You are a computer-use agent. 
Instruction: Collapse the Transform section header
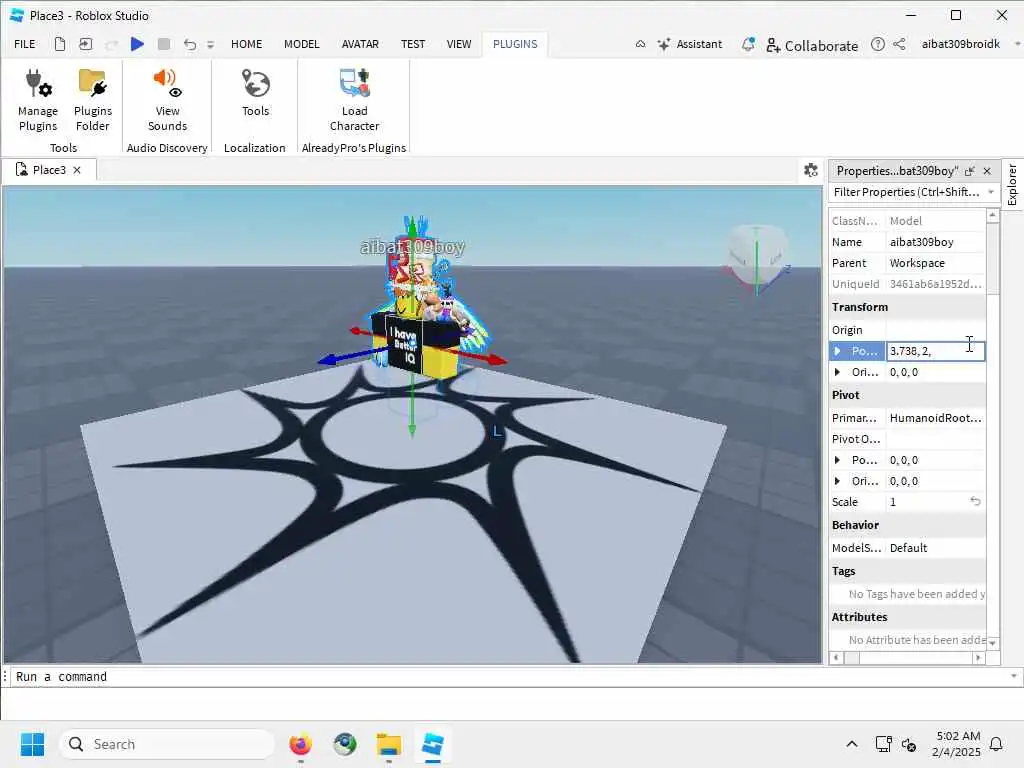point(907,307)
